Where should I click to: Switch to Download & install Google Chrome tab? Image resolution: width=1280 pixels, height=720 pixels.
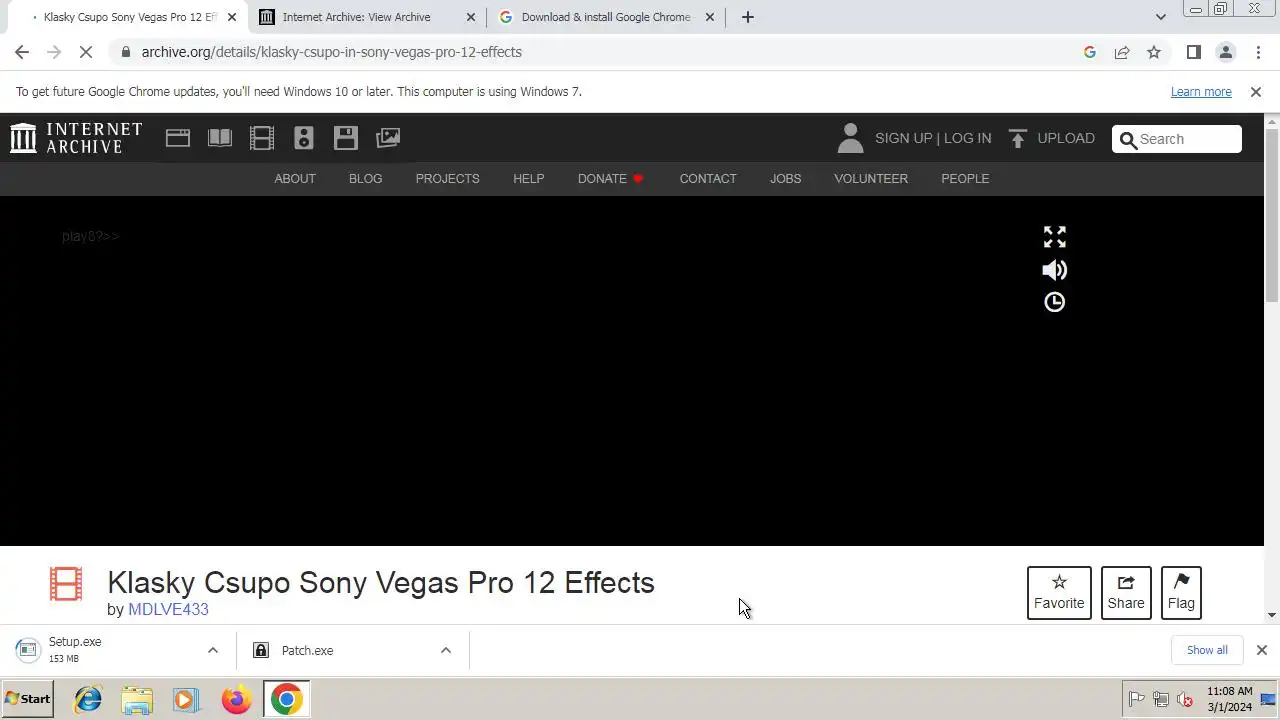[x=605, y=17]
